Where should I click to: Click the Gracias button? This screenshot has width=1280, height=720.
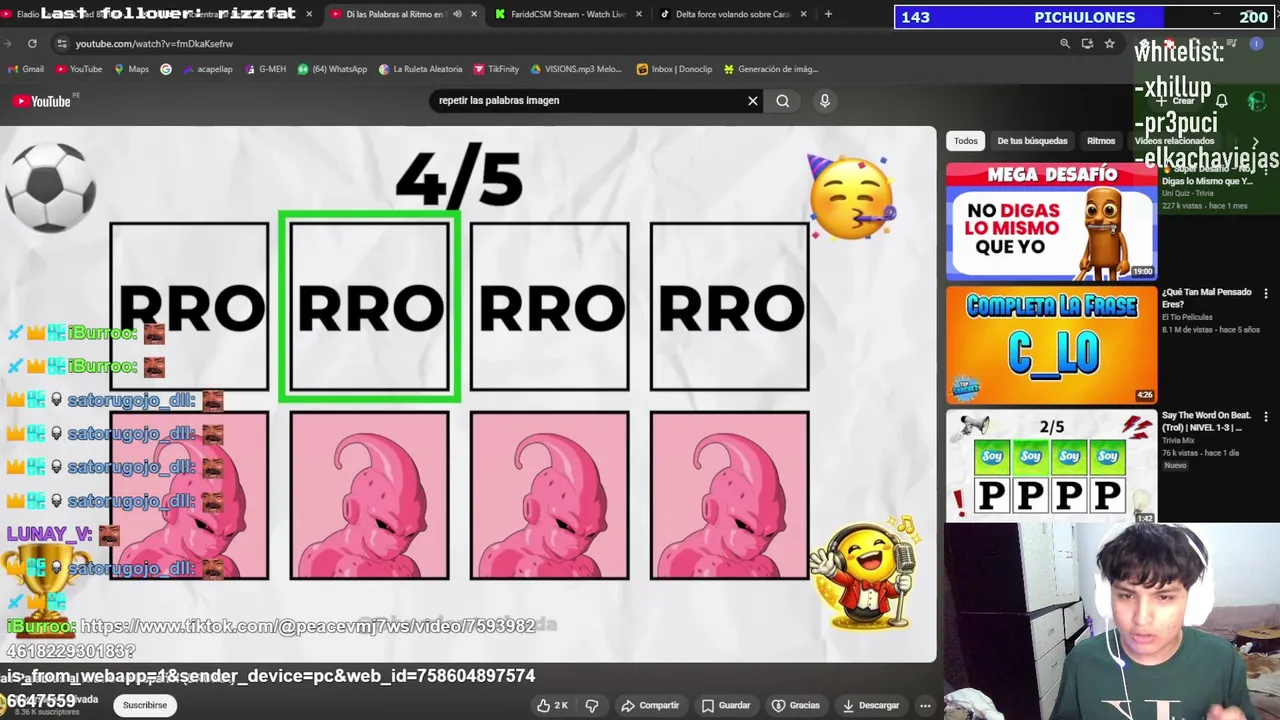[795, 705]
